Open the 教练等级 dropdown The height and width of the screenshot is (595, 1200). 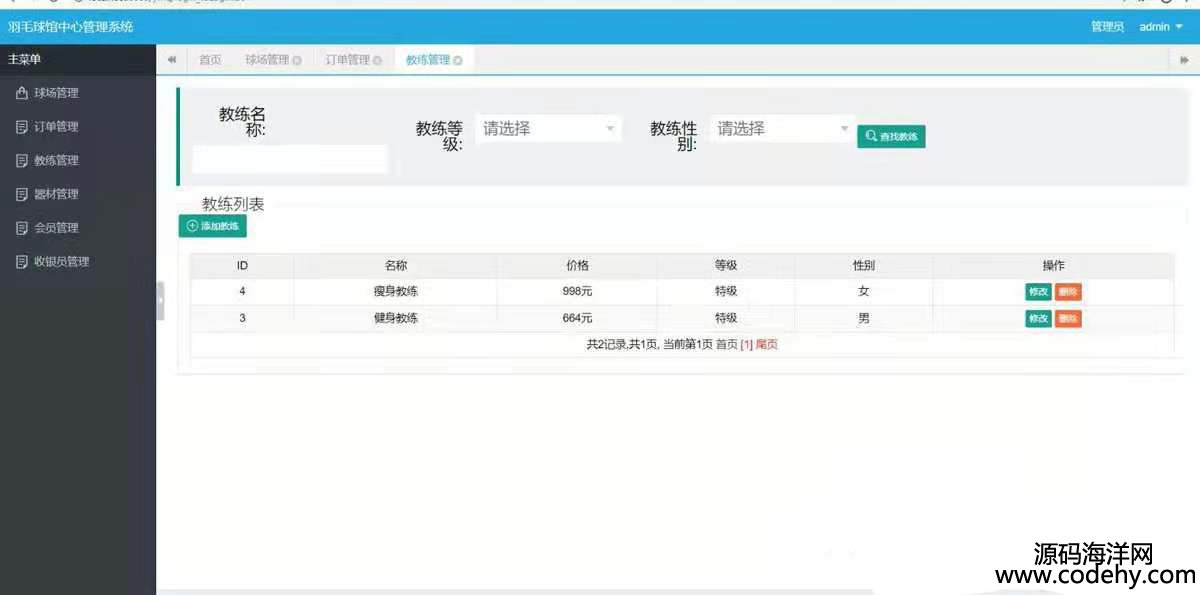pos(548,128)
